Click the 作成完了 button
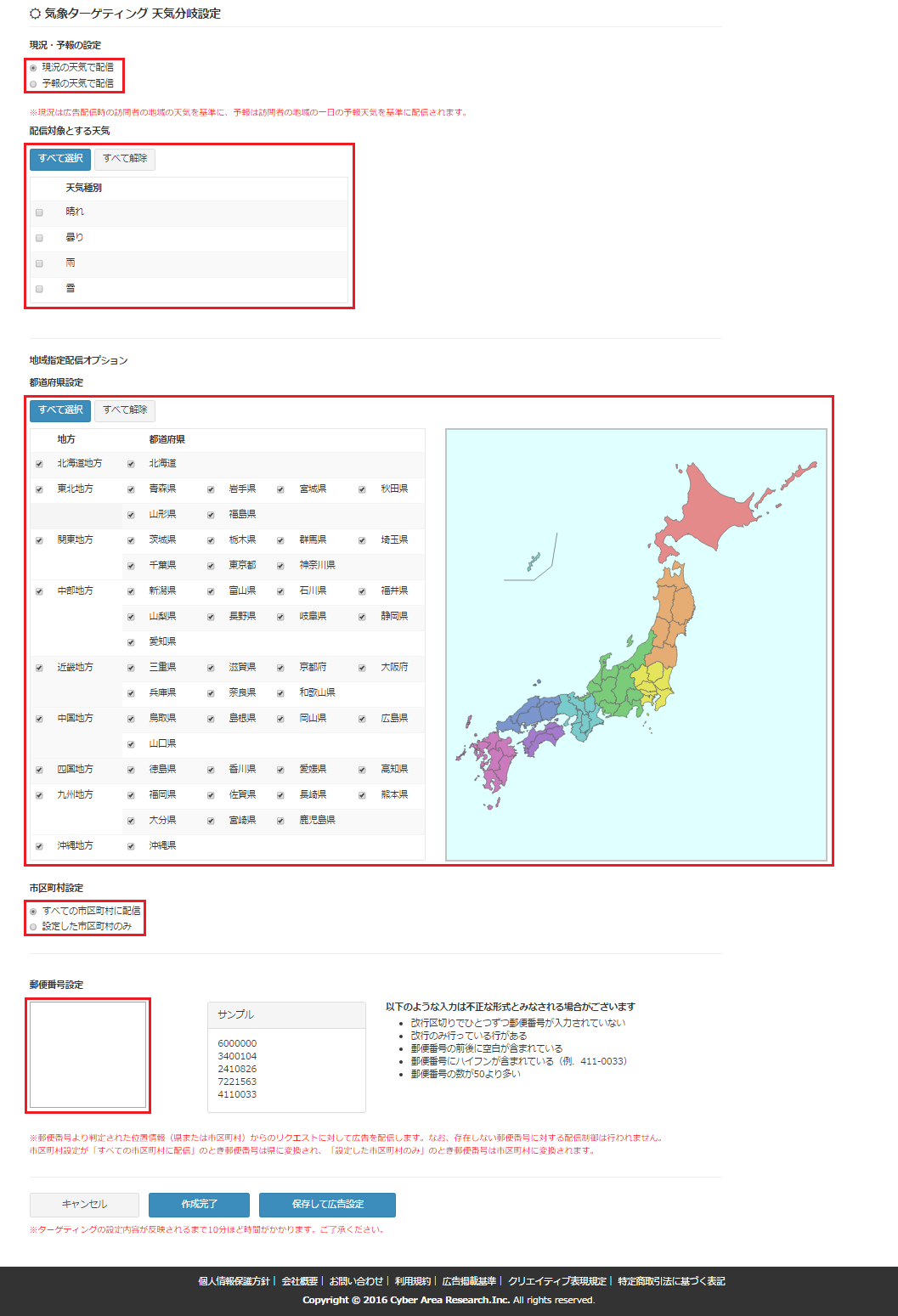 pyautogui.click(x=199, y=1205)
